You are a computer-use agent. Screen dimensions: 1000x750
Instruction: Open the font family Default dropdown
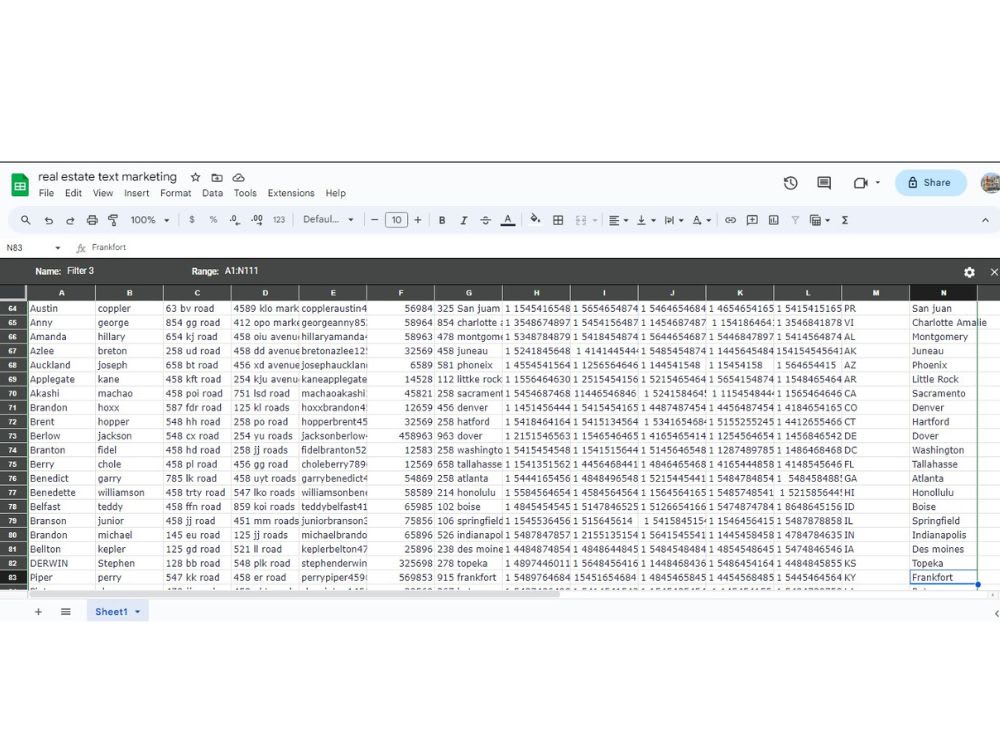328,219
